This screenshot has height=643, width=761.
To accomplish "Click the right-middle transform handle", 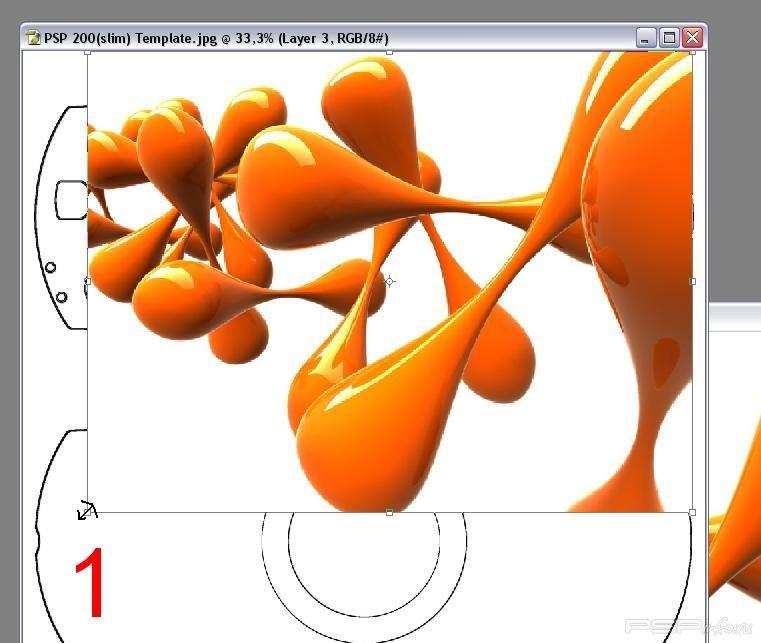I will pyautogui.click(x=693, y=282).
